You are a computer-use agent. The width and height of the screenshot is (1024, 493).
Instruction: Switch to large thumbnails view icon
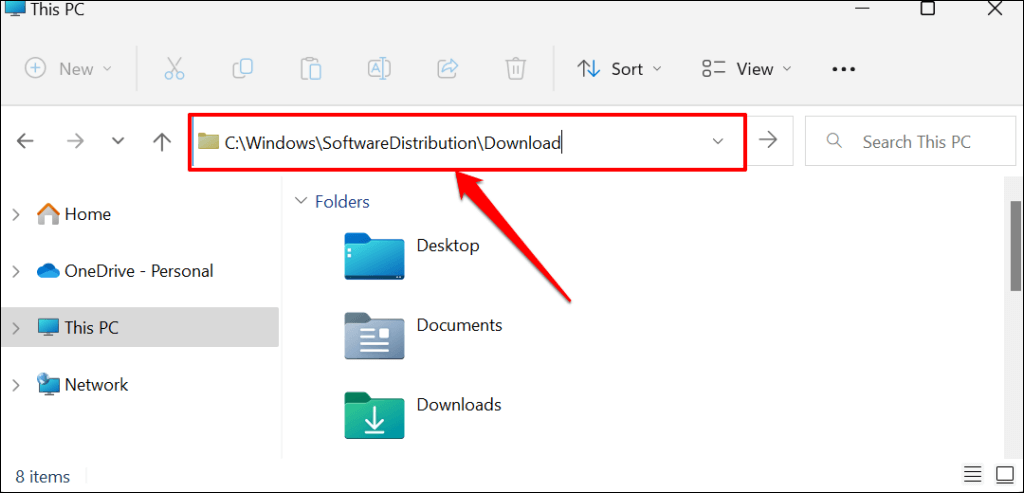1004,473
